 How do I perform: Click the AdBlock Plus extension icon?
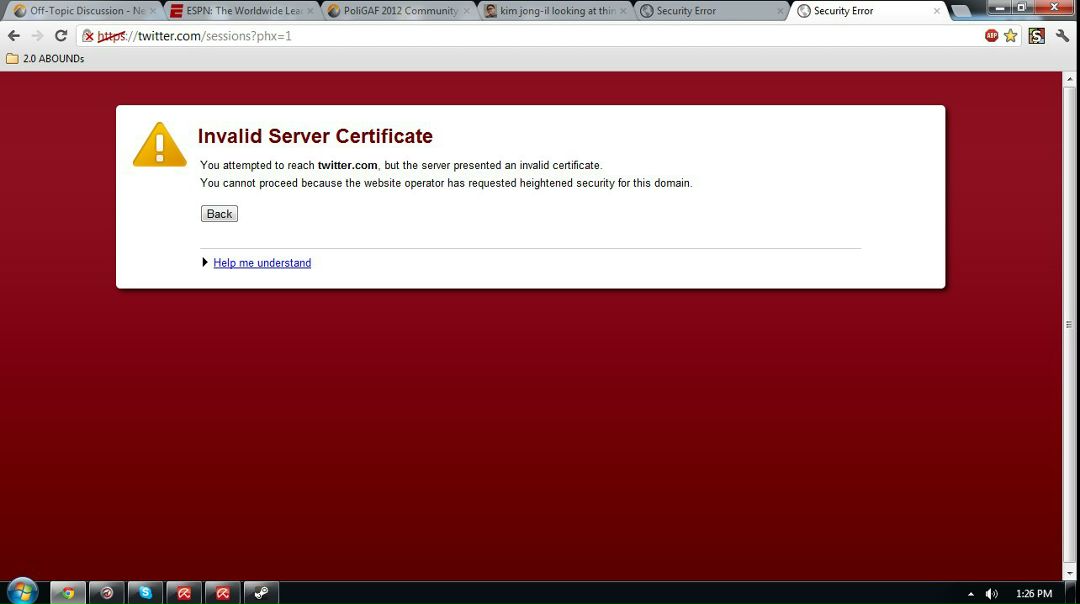point(991,36)
